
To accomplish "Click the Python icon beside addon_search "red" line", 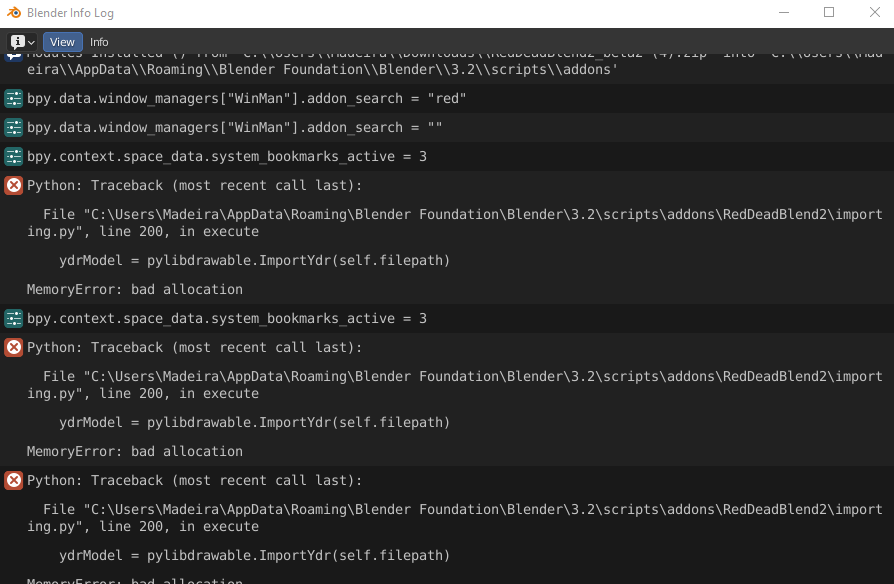I will pyautogui.click(x=14, y=98).
